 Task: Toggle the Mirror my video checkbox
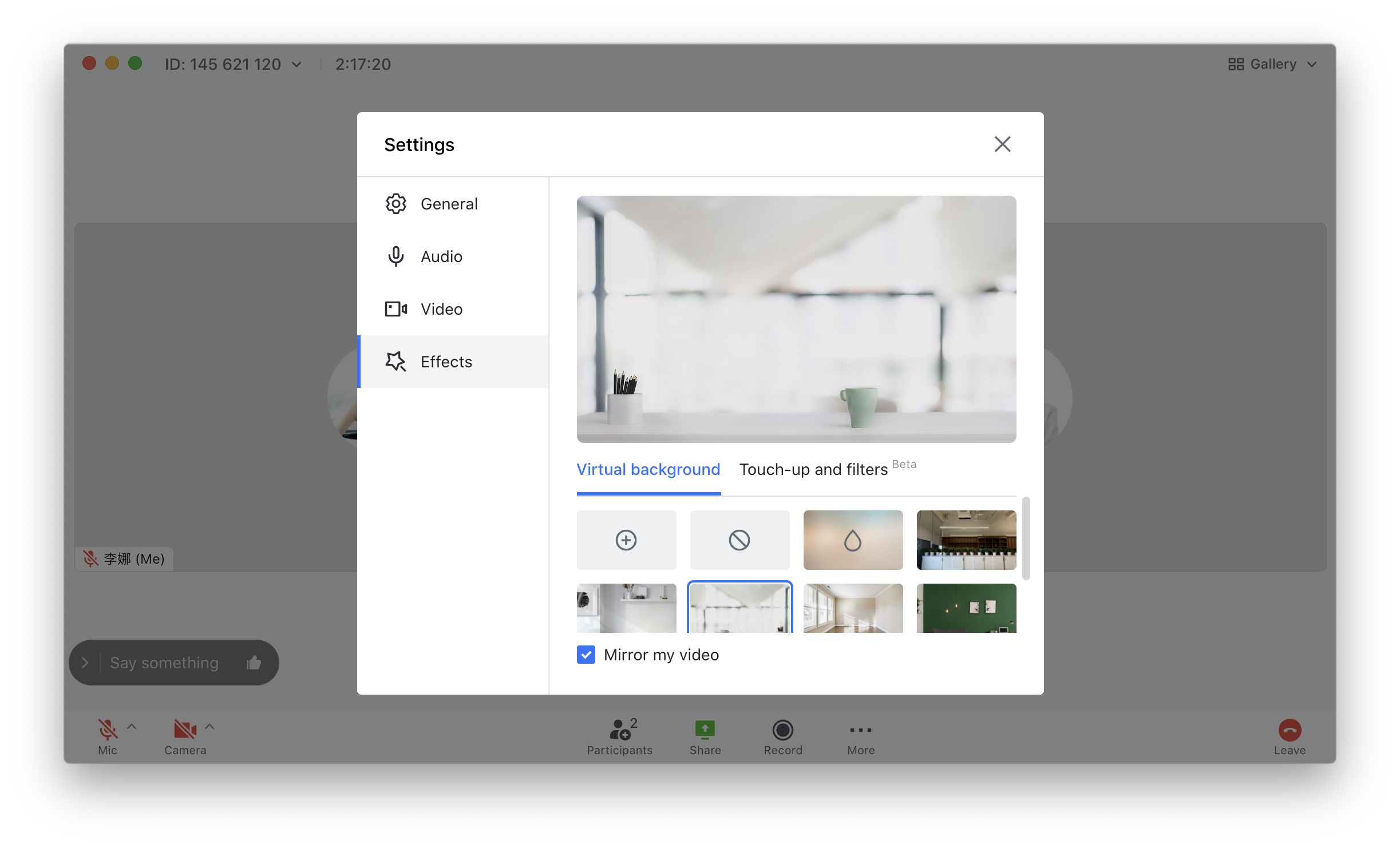click(586, 655)
